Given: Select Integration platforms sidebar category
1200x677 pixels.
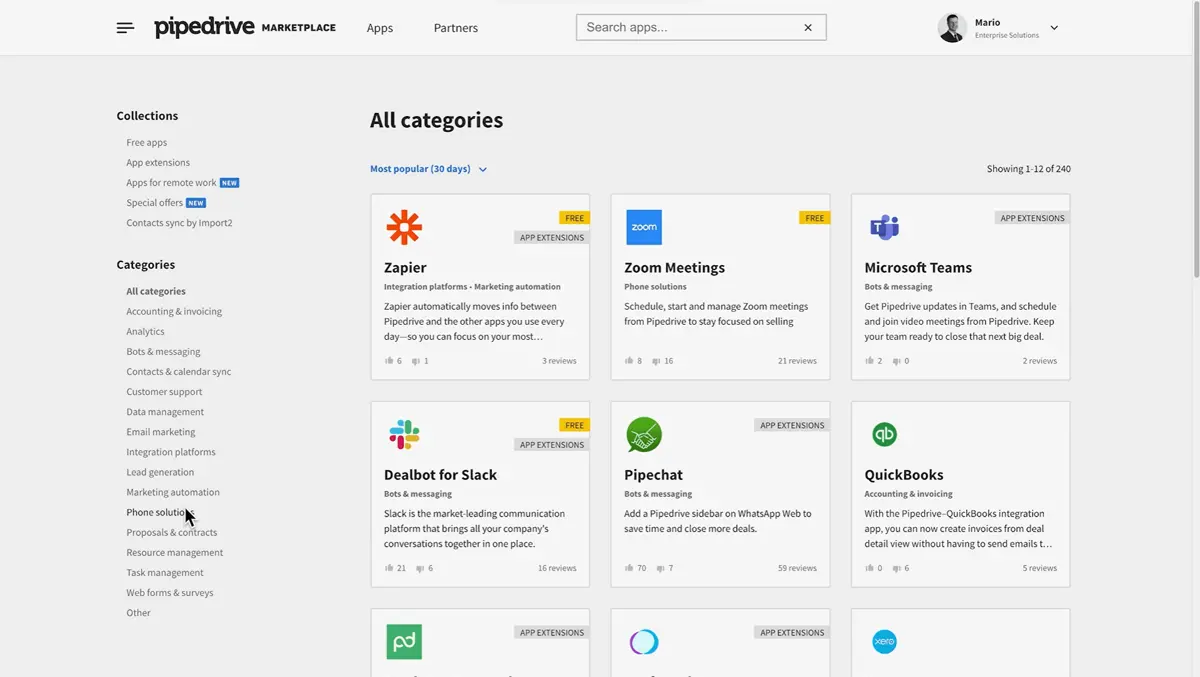Looking at the screenshot, I should (171, 452).
